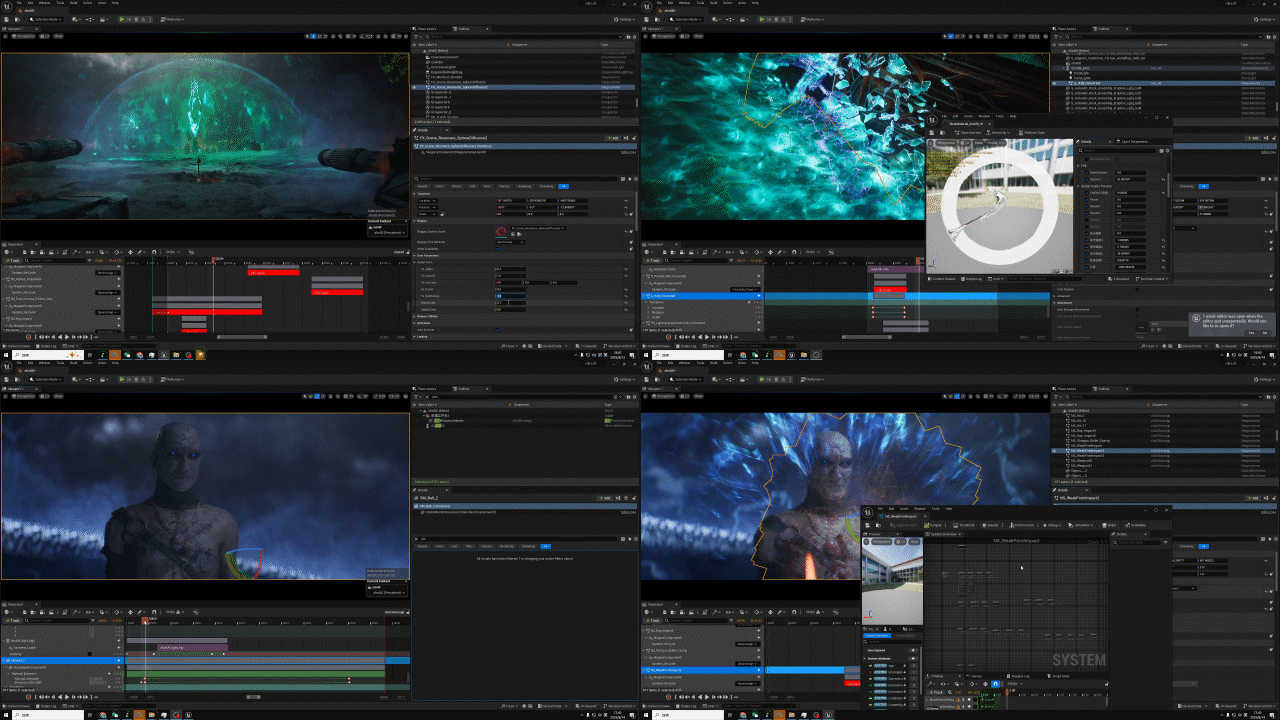The width and height of the screenshot is (1280, 720).
Task: Hit the green Play button in bottom-left editor
Action: click(x=122, y=379)
